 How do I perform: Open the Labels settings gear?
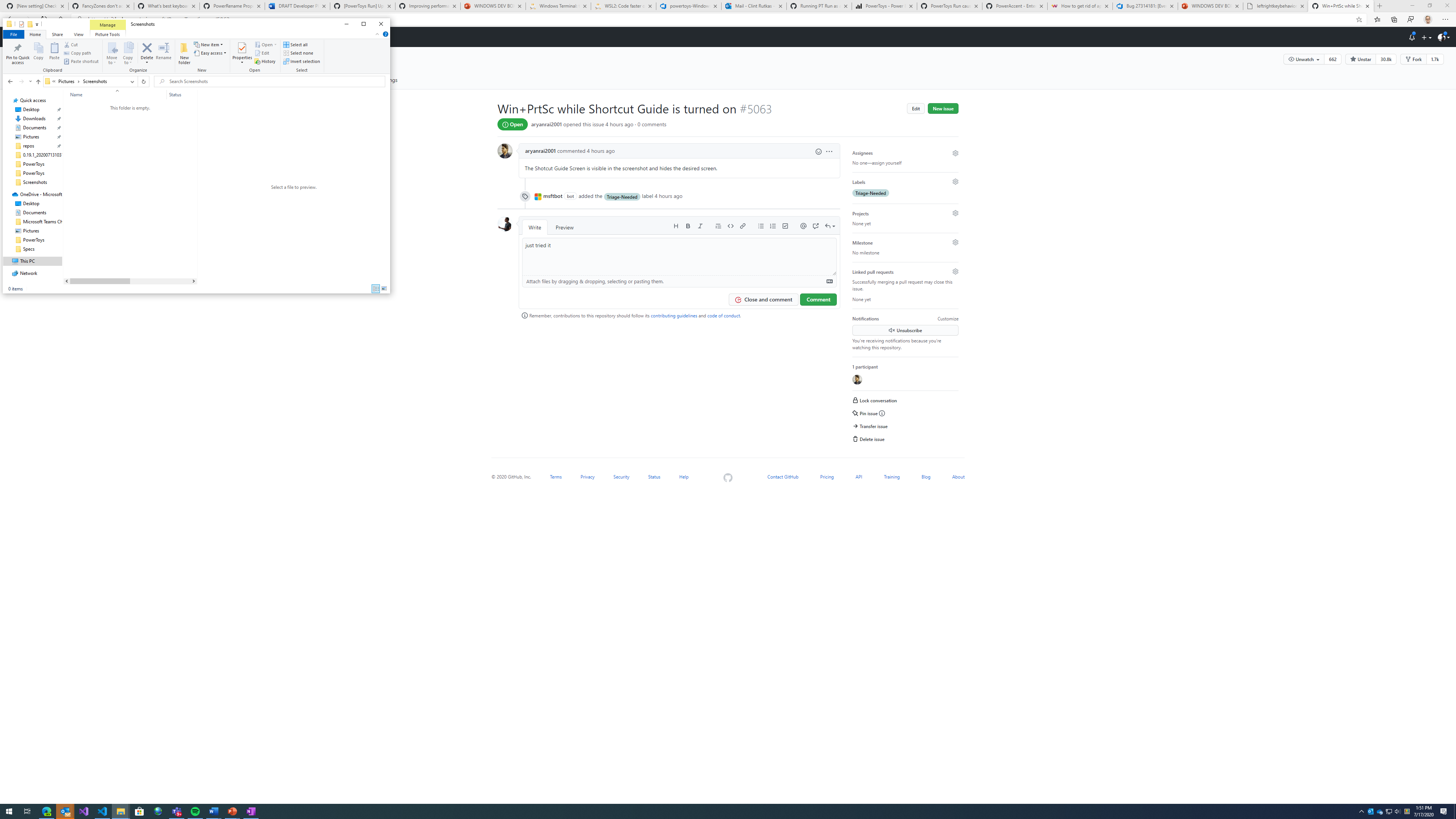point(955,182)
